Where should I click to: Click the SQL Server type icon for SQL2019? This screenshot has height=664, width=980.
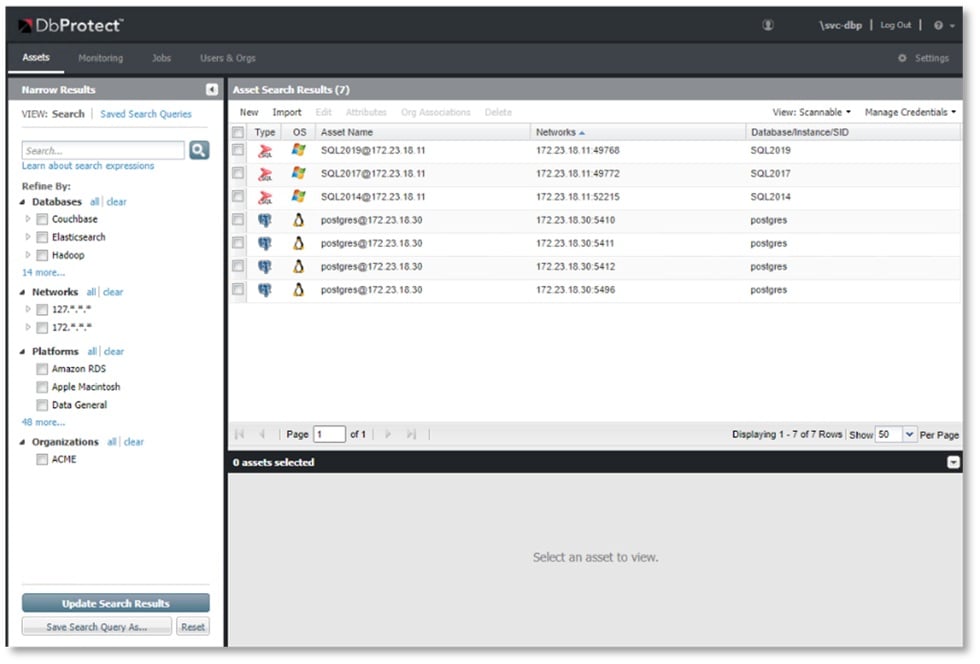[265, 151]
